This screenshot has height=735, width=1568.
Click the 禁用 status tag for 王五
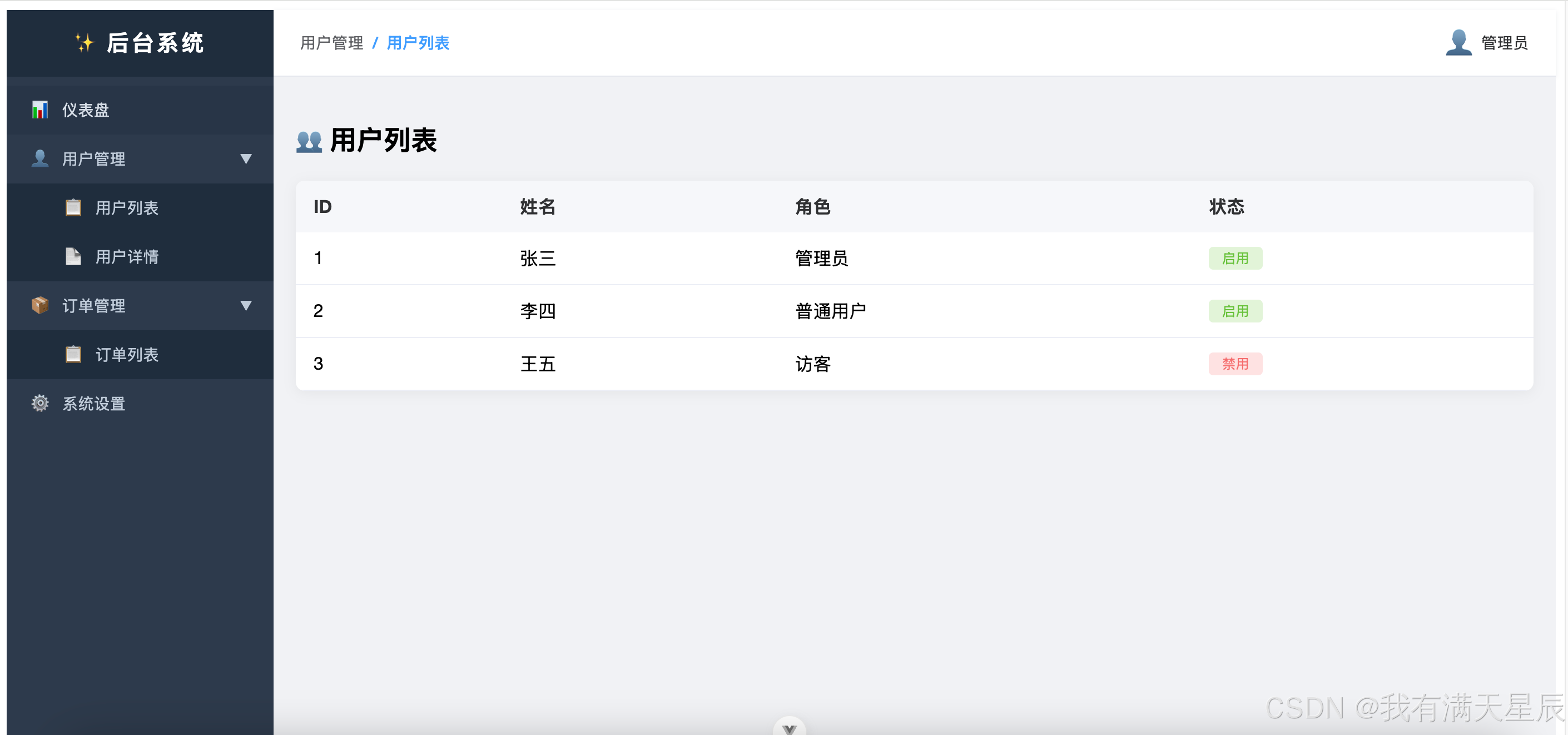coord(1235,364)
